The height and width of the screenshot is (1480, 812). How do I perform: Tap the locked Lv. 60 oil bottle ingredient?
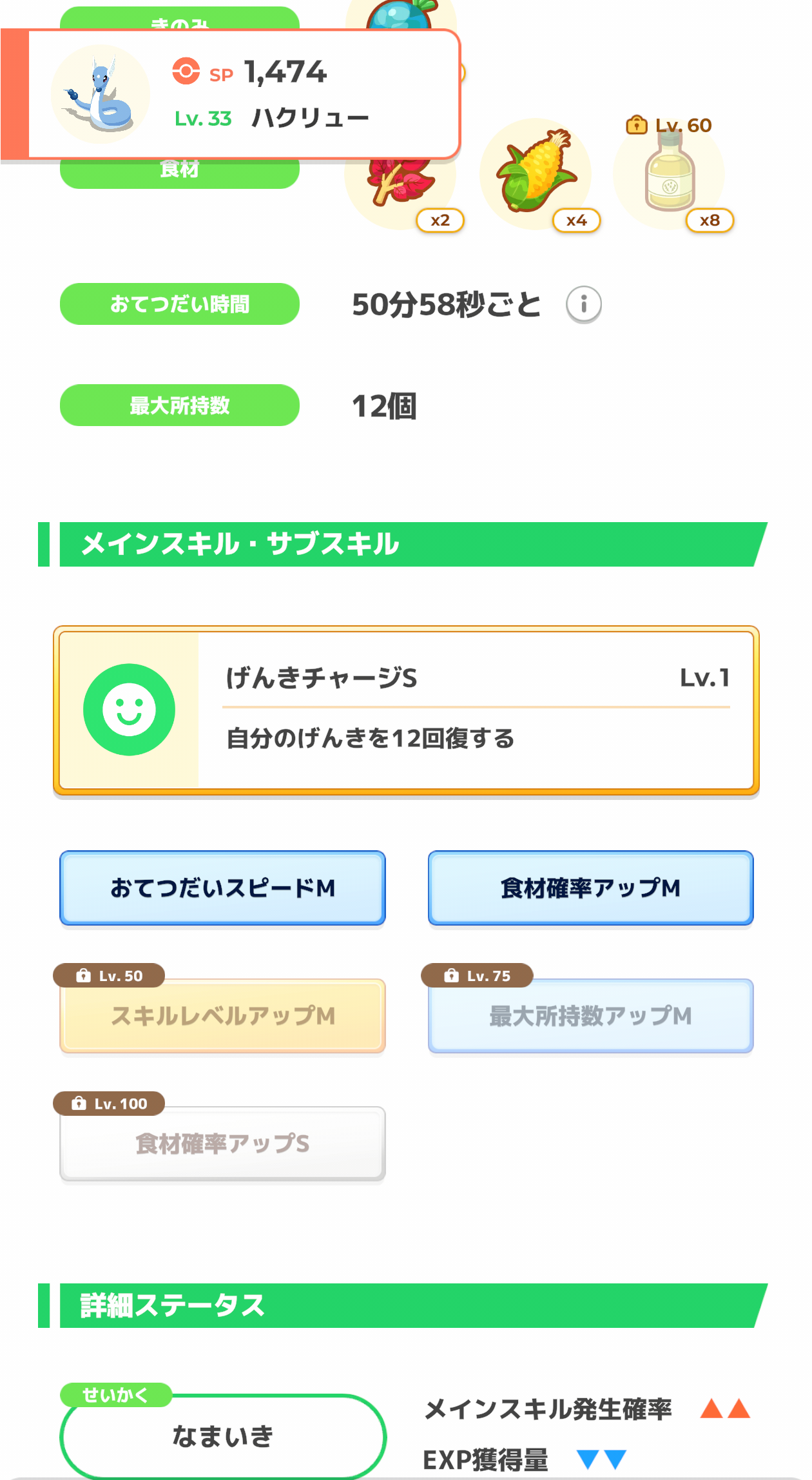670,173
